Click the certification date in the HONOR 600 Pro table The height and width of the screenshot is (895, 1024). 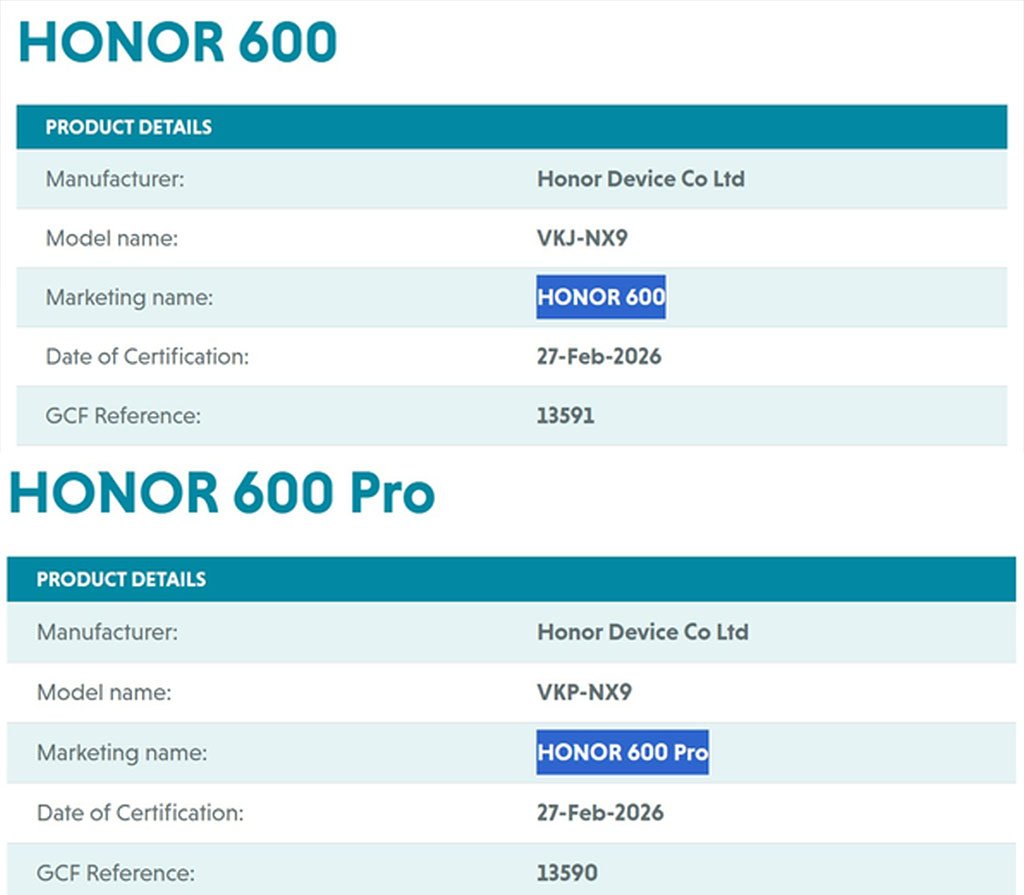pos(600,813)
